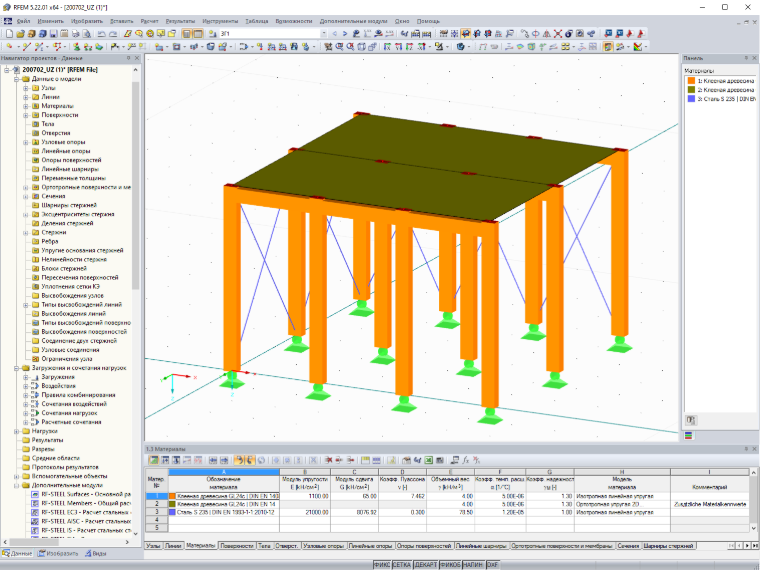This screenshot has width=760, height=570.
Task: Click the Redo arrow icon
Action: pos(112,33)
